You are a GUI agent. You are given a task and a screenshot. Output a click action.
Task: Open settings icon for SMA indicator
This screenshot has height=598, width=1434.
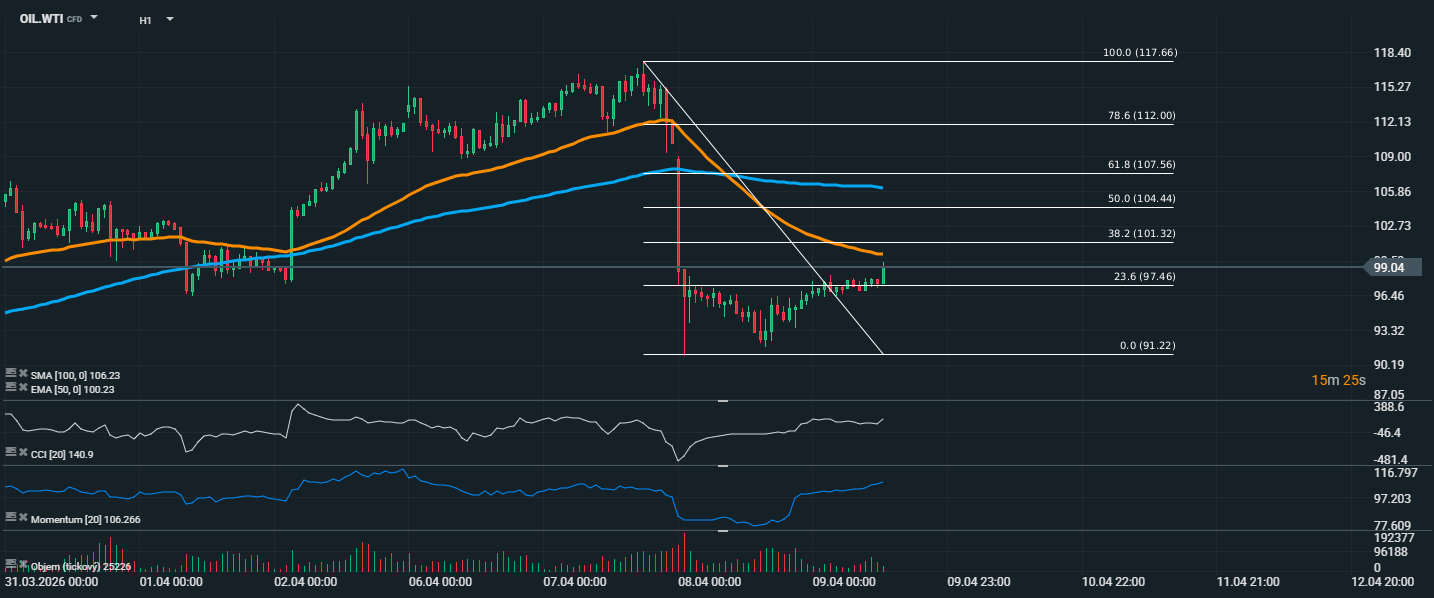pos(10,373)
